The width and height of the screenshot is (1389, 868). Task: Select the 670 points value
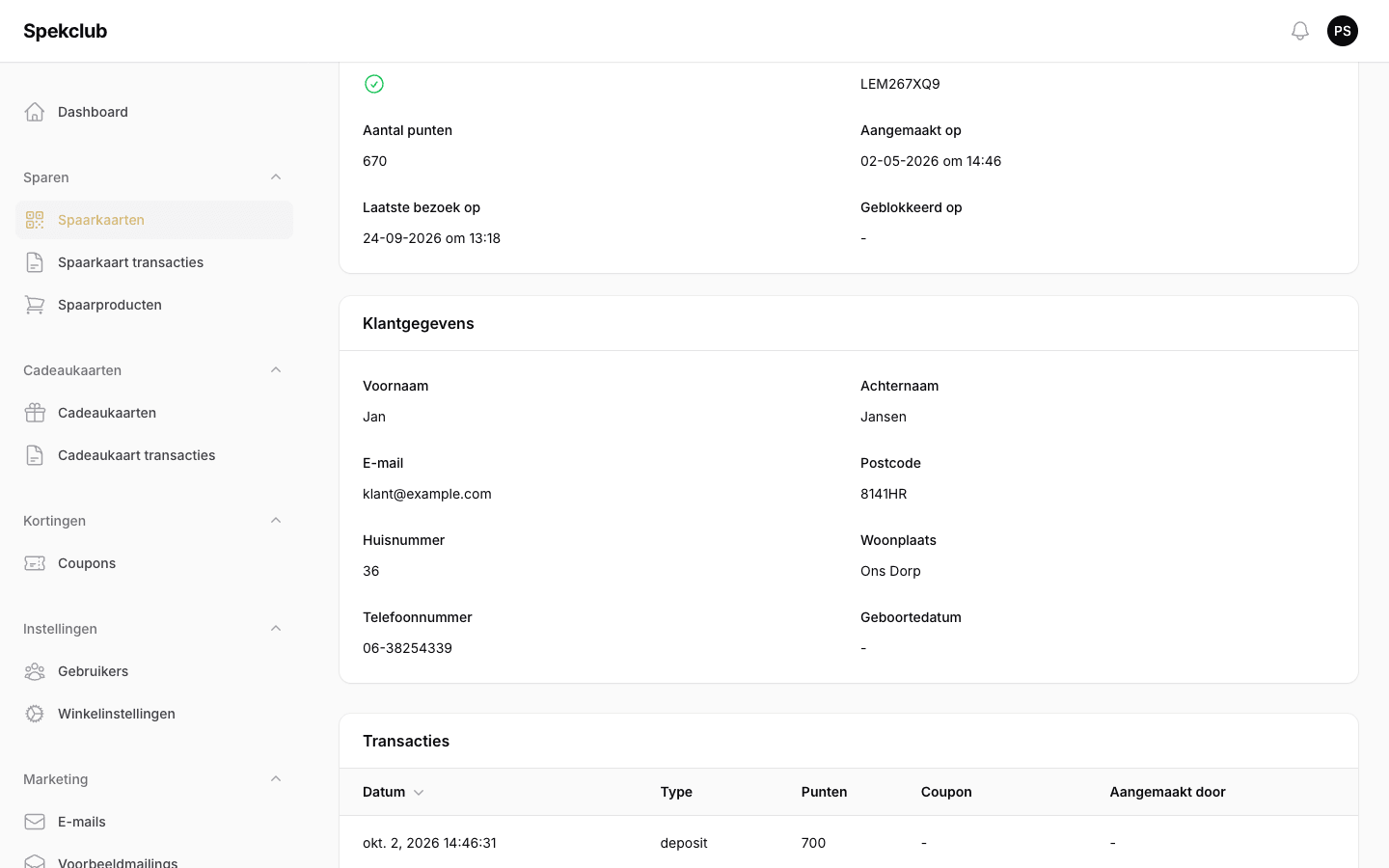pos(375,161)
